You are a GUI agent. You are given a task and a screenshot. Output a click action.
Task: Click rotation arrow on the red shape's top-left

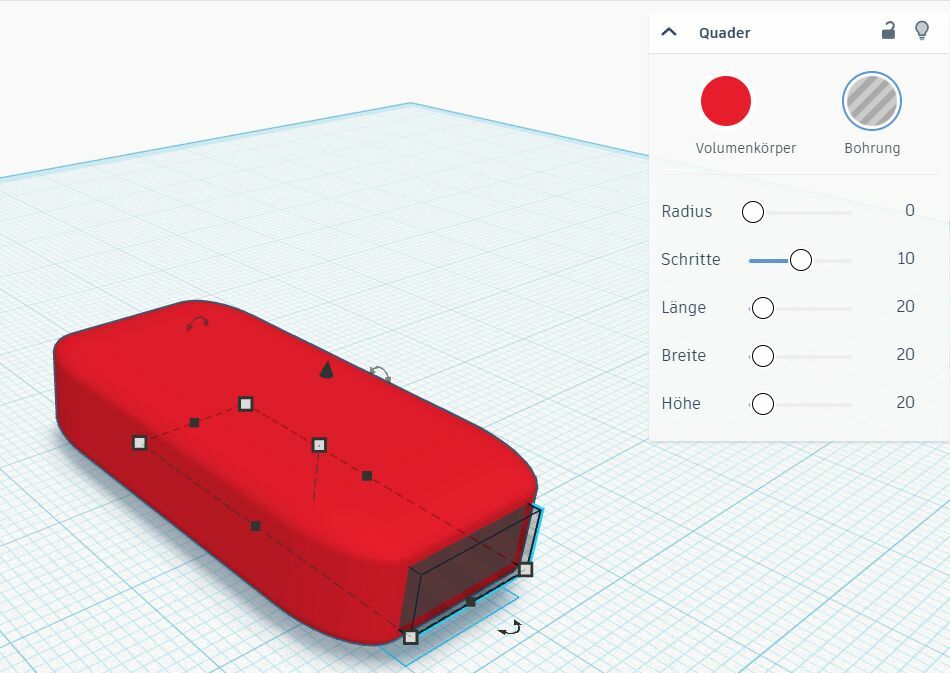198,323
